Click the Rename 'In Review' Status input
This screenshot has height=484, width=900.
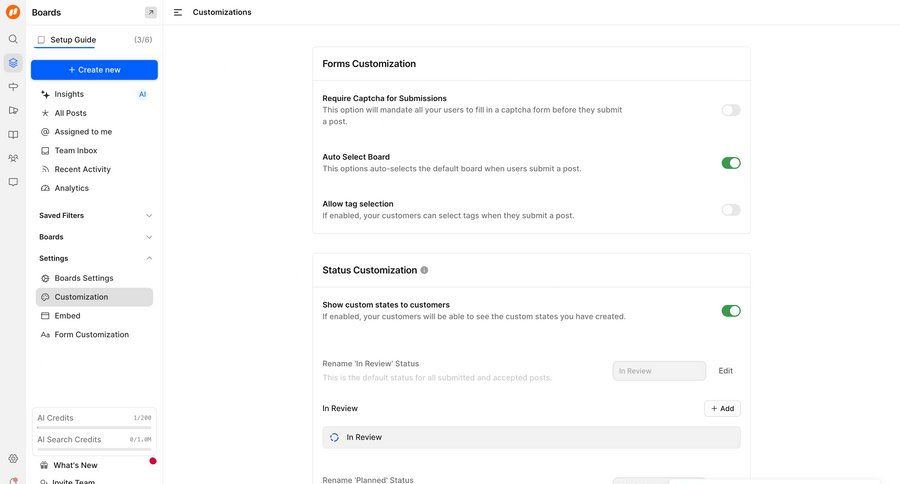pyautogui.click(x=659, y=371)
